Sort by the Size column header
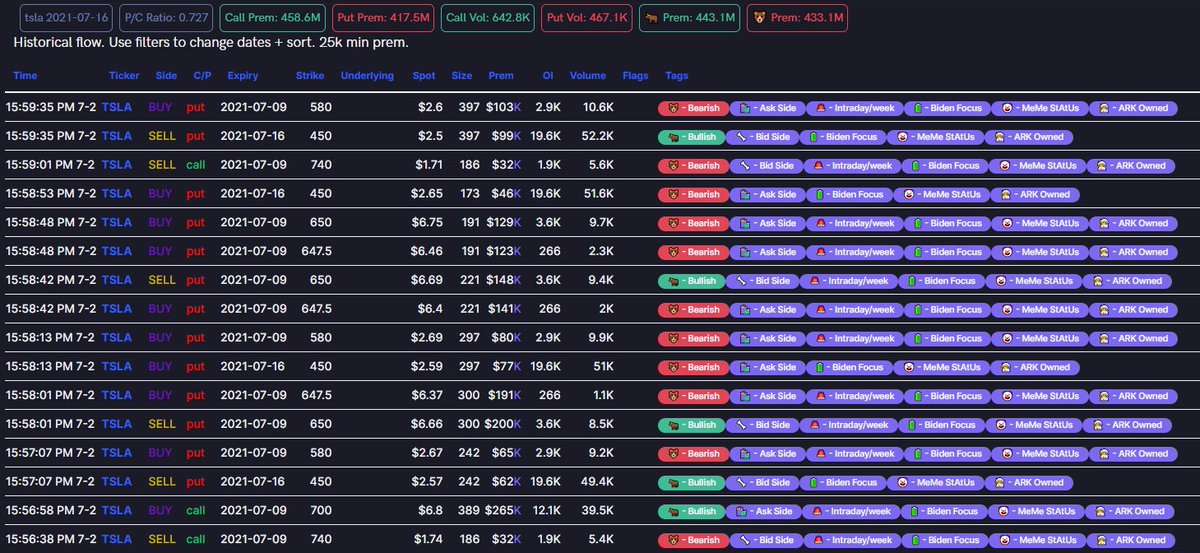The width and height of the screenshot is (1200, 553). click(462, 76)
